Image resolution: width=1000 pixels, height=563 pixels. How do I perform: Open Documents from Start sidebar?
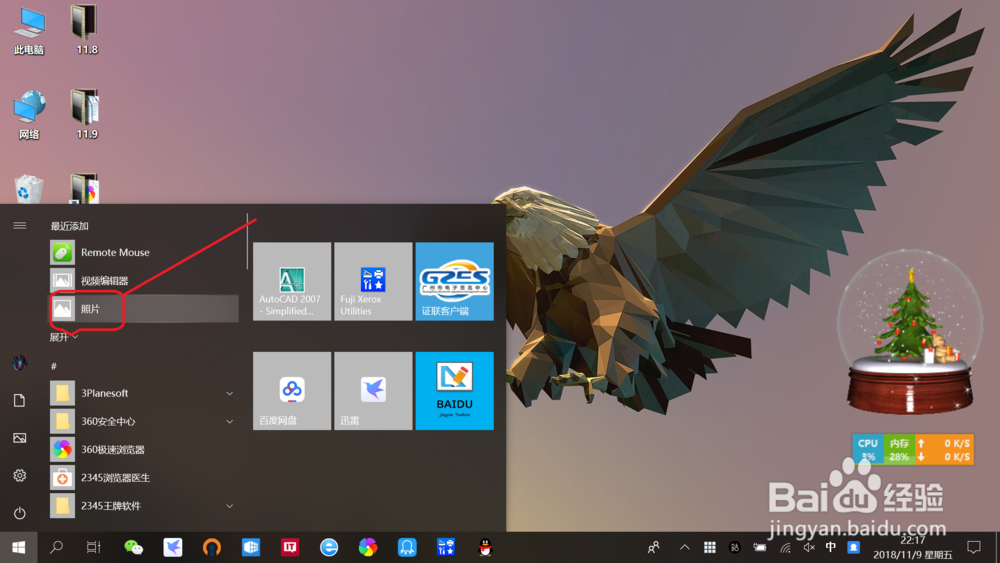point(20,400)
